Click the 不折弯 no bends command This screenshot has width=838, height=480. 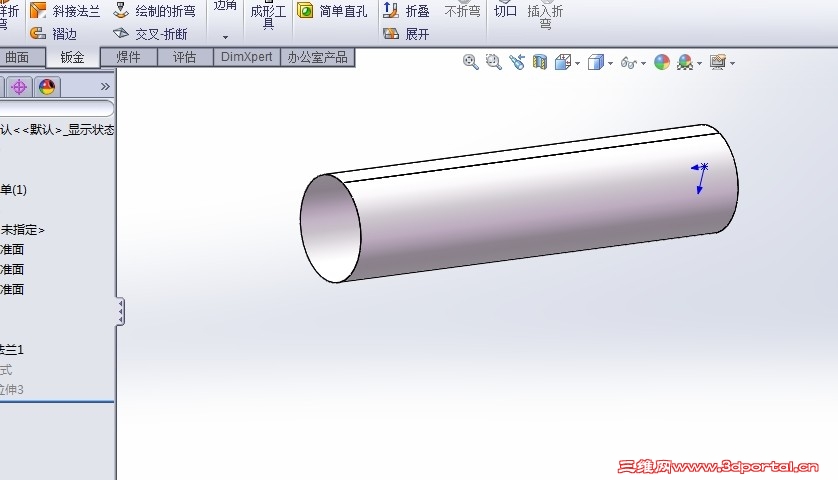463,11
